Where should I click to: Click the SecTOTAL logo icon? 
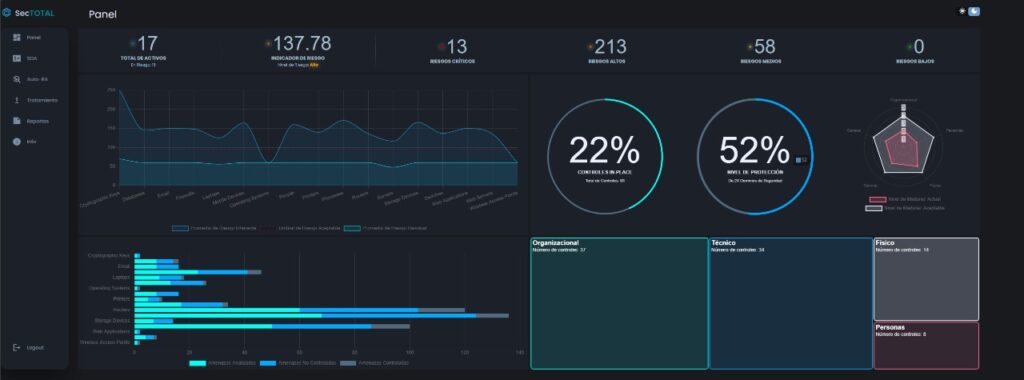[x=7, y=12]
